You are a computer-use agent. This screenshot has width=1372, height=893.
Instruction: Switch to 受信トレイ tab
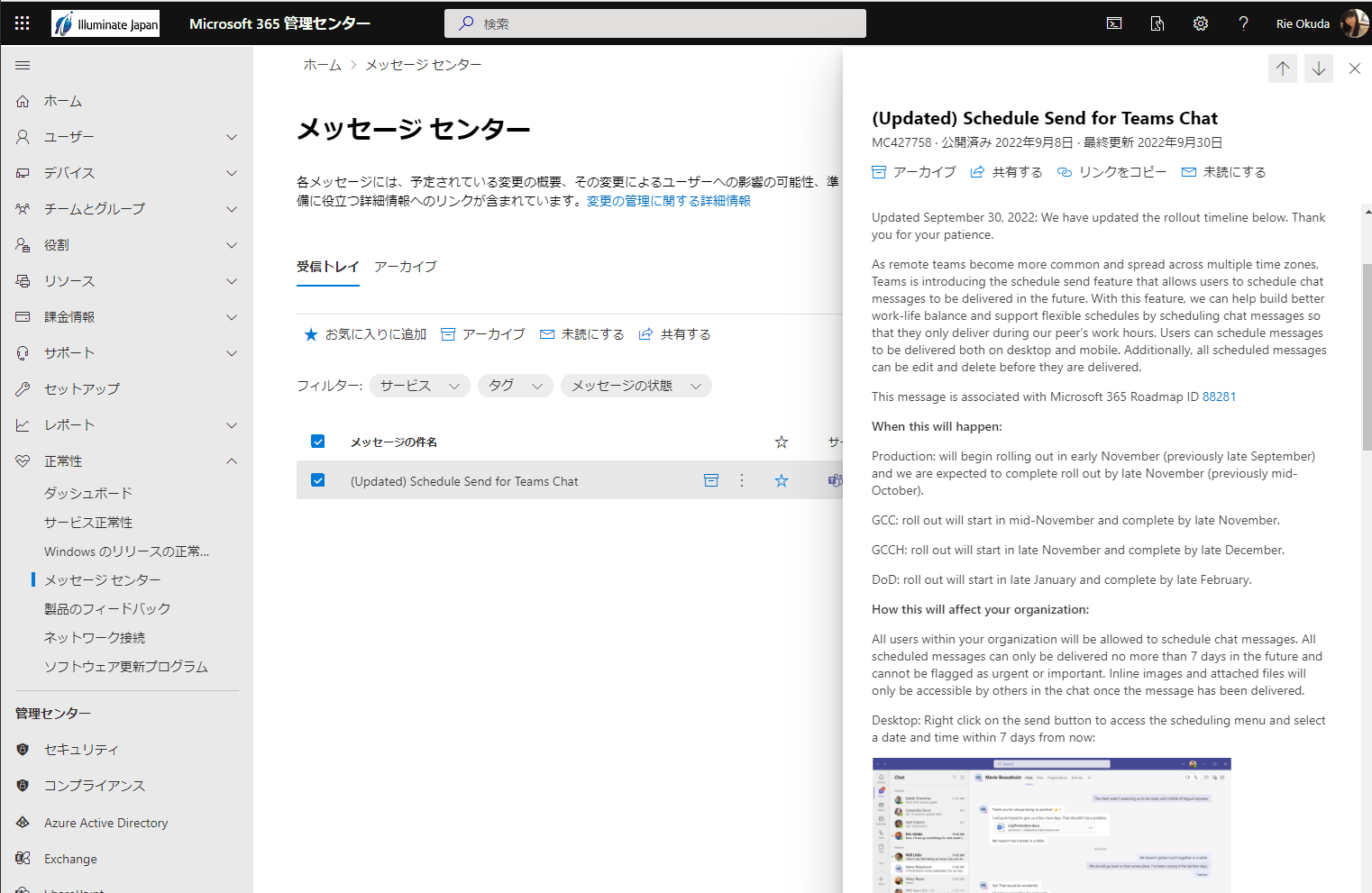pos(328,267)
